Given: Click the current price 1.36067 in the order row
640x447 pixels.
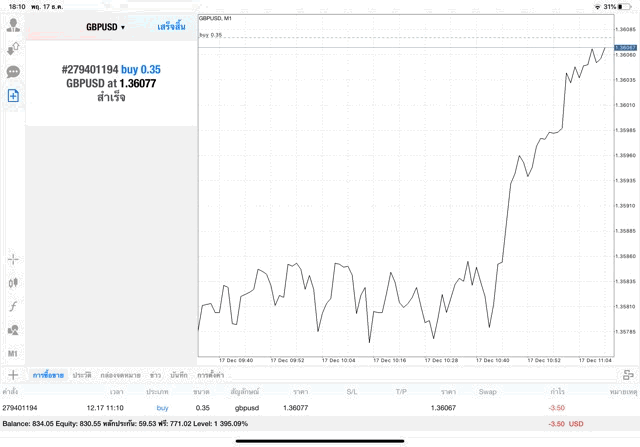Looking at the screenshot, I should point(443,408).
